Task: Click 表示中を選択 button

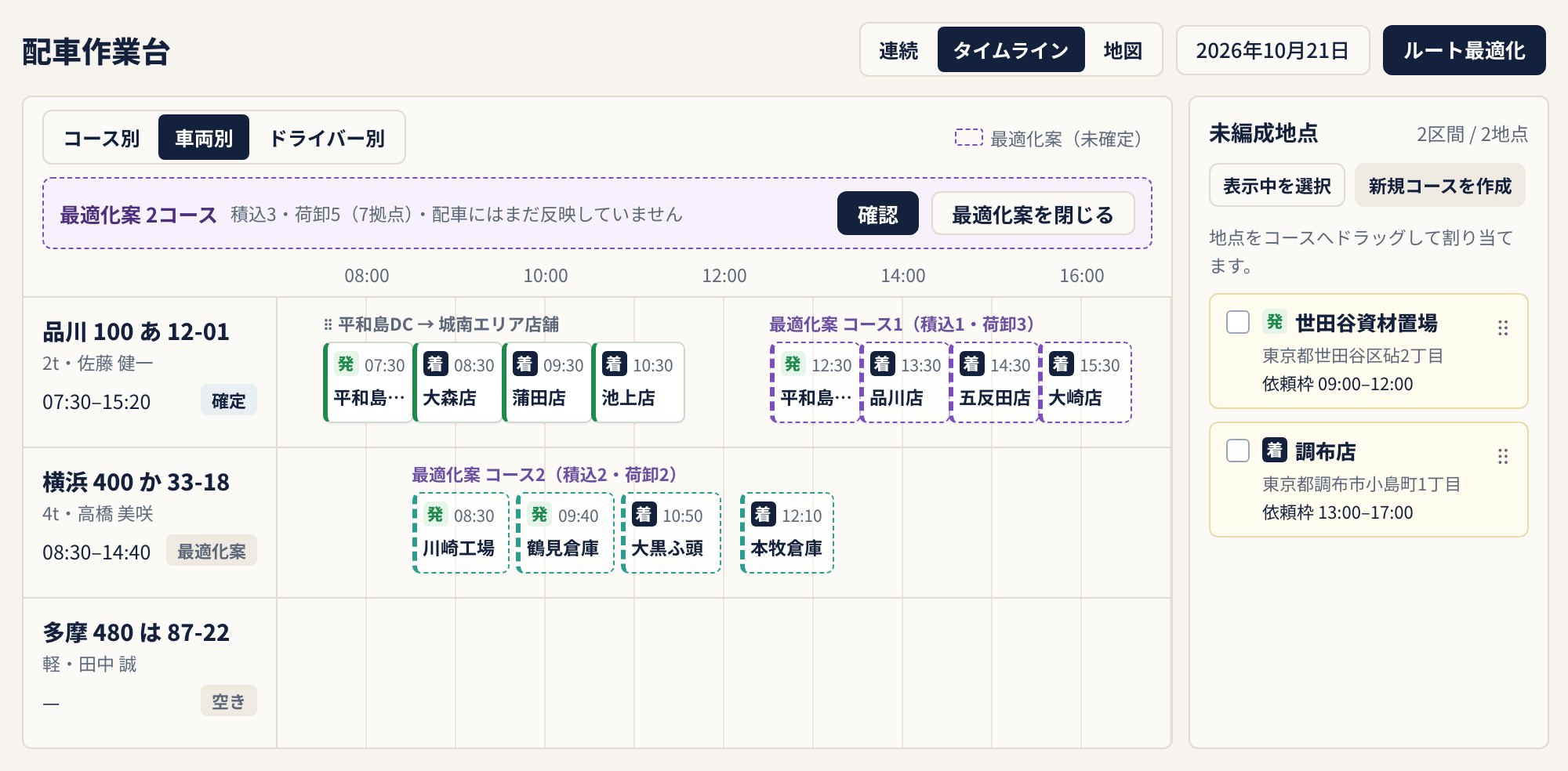Action: pos(1276,186)
